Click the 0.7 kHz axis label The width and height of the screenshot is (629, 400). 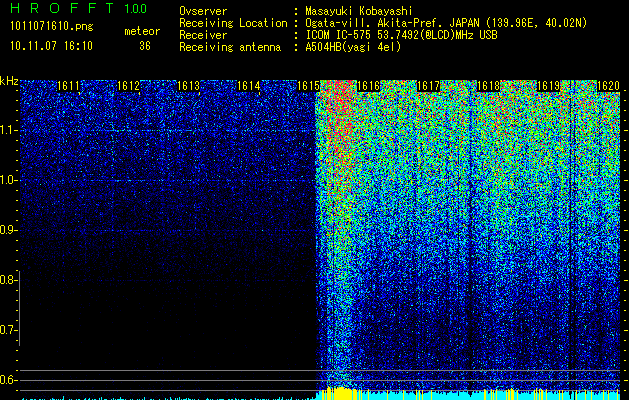pyautogui.click(x=7, y=330)
